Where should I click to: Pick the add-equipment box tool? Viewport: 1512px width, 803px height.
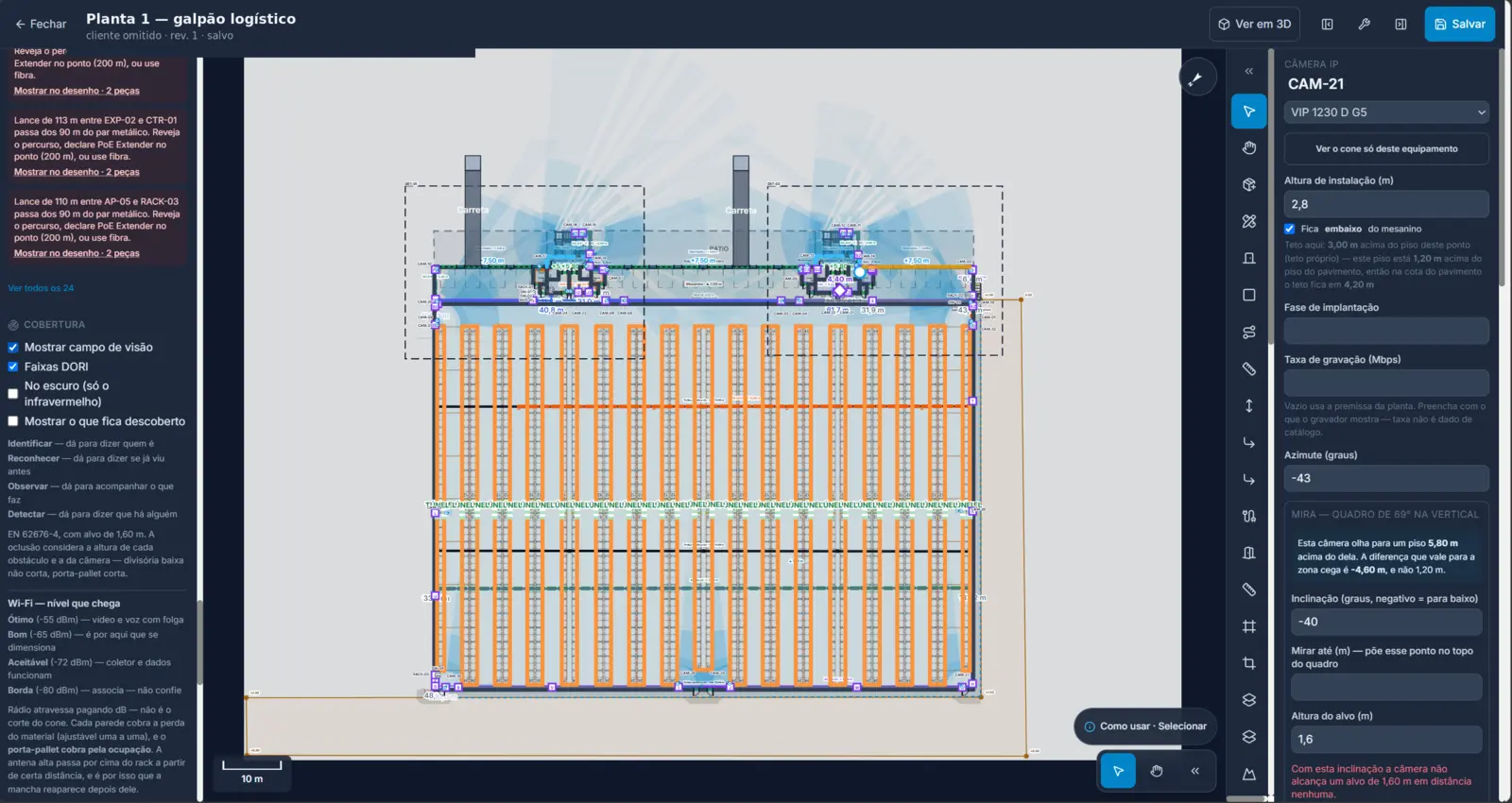click(1248, 185)
